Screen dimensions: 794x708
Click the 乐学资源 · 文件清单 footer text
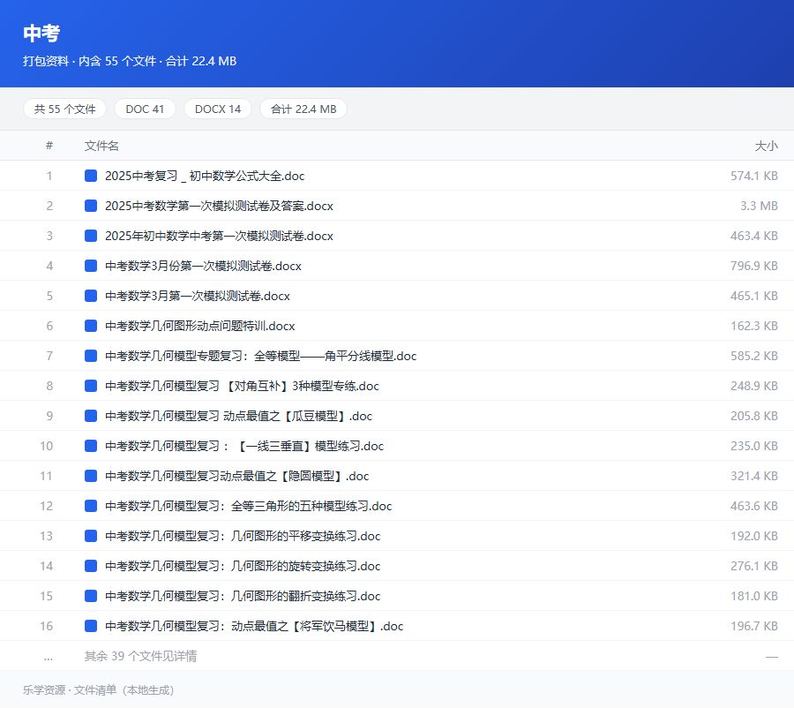(98, 690)
